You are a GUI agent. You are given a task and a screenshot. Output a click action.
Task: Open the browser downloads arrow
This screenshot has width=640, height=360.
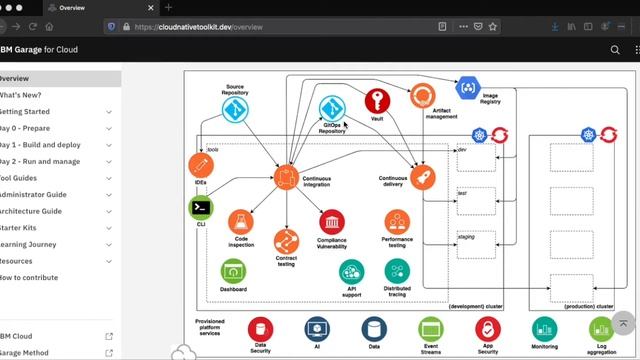pyautogui.click(x=555, y=27)
